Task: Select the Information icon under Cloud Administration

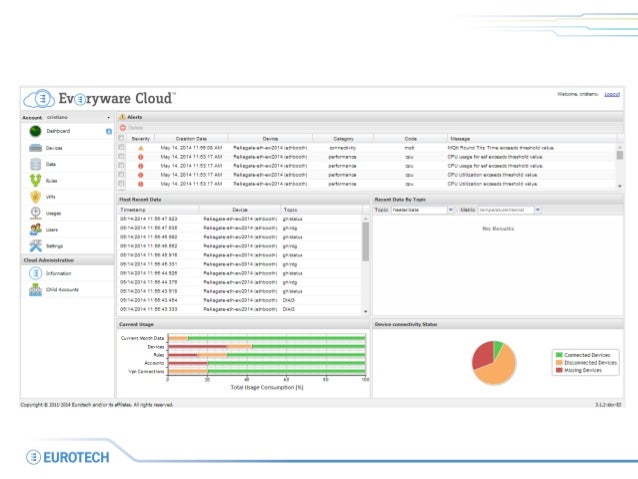Action: [35, 273]
